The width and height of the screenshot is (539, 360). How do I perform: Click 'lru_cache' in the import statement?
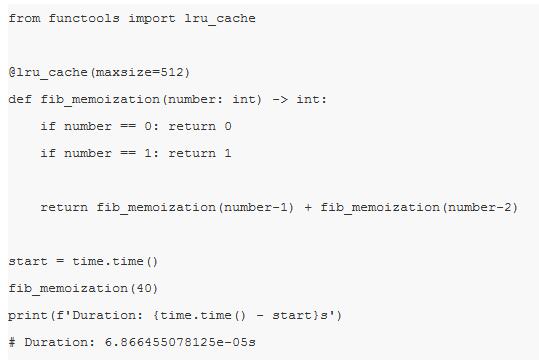(x=220, y=19)
